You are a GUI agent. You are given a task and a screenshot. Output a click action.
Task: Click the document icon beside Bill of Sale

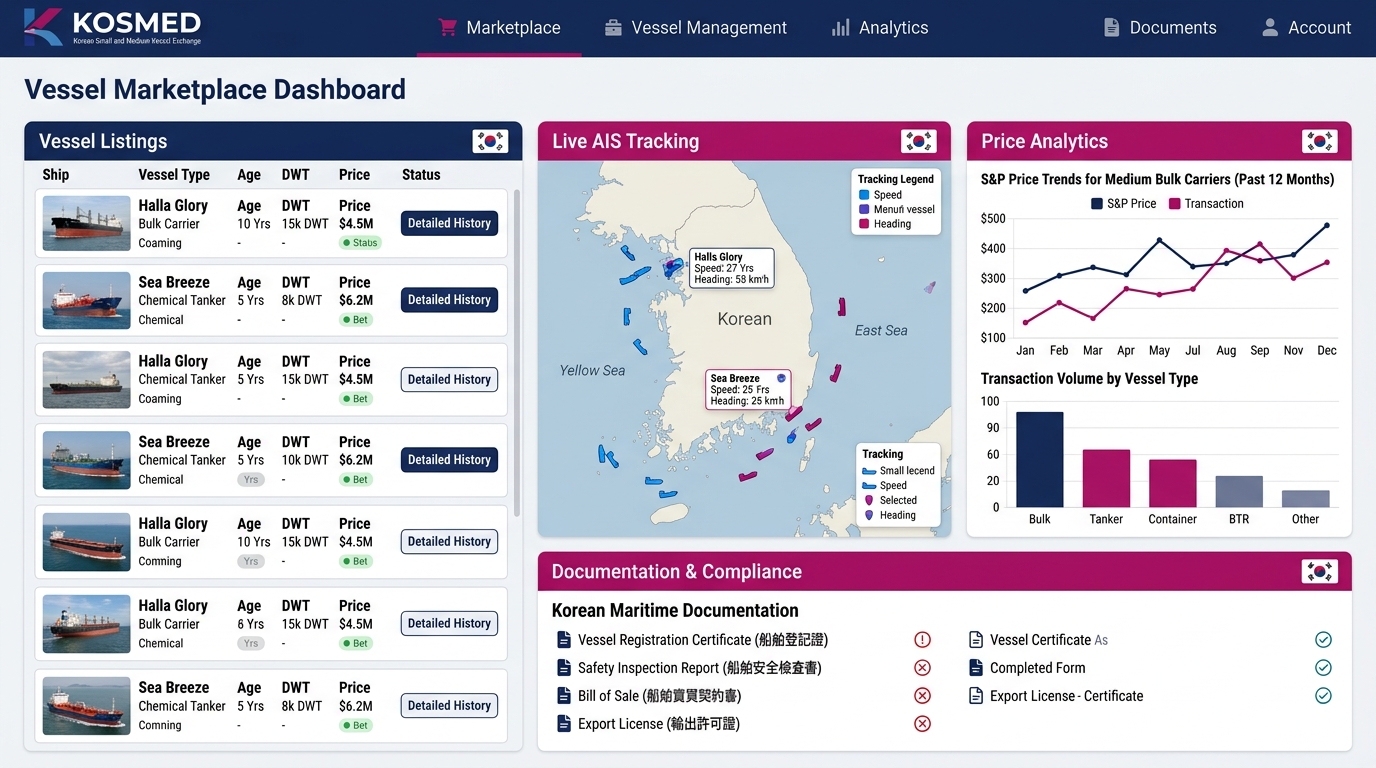[563, 696]
